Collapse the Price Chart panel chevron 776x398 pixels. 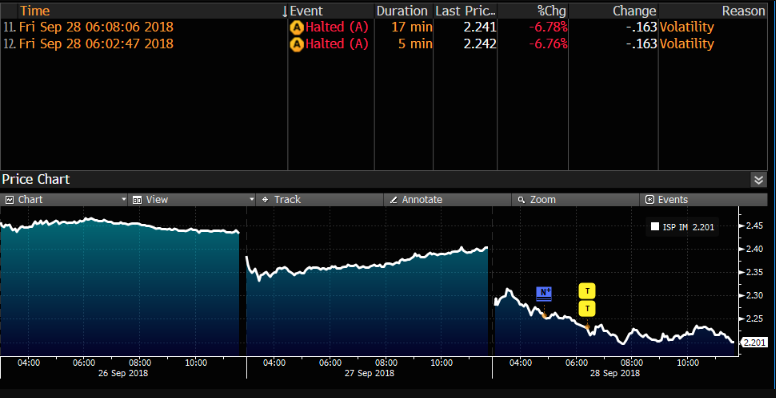(x=758, y=179)
